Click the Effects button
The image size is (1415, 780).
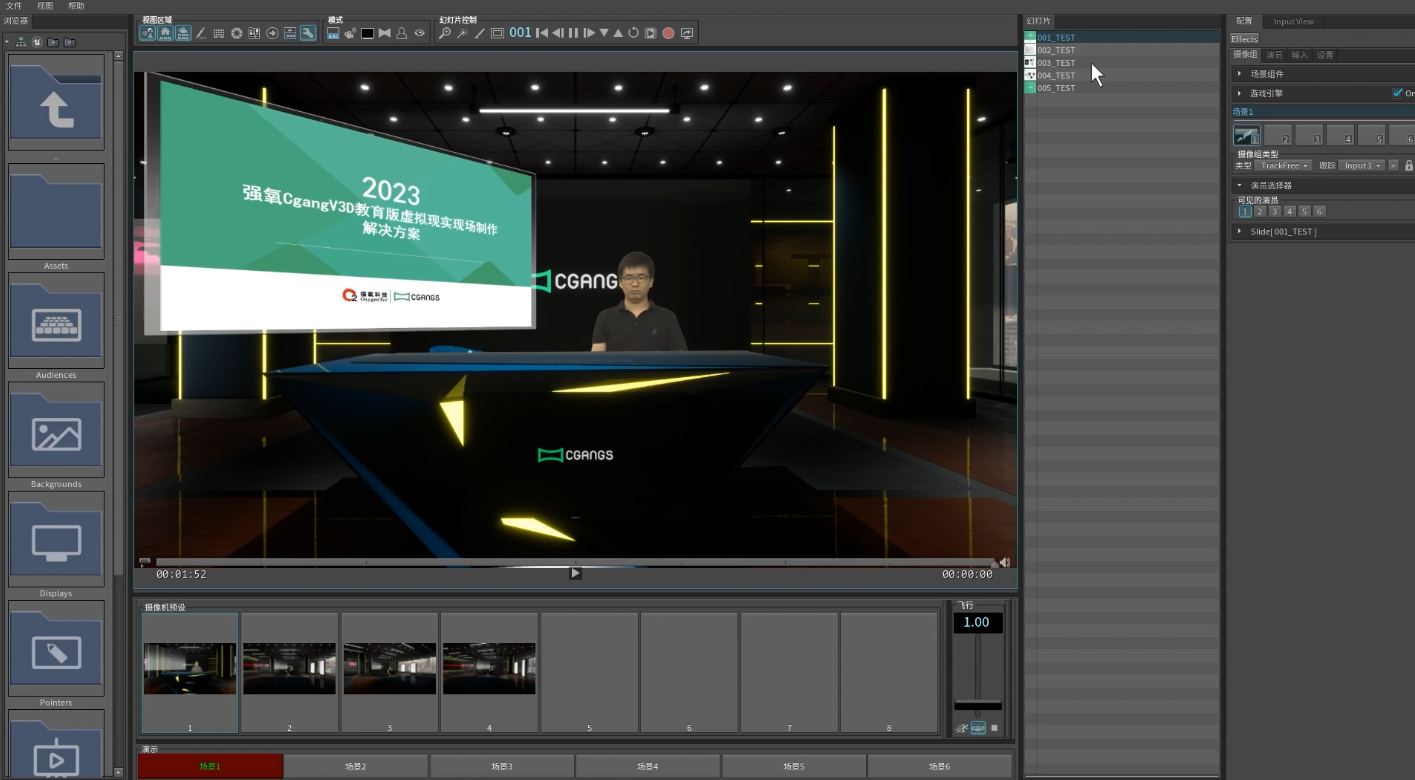(1244, 39)
